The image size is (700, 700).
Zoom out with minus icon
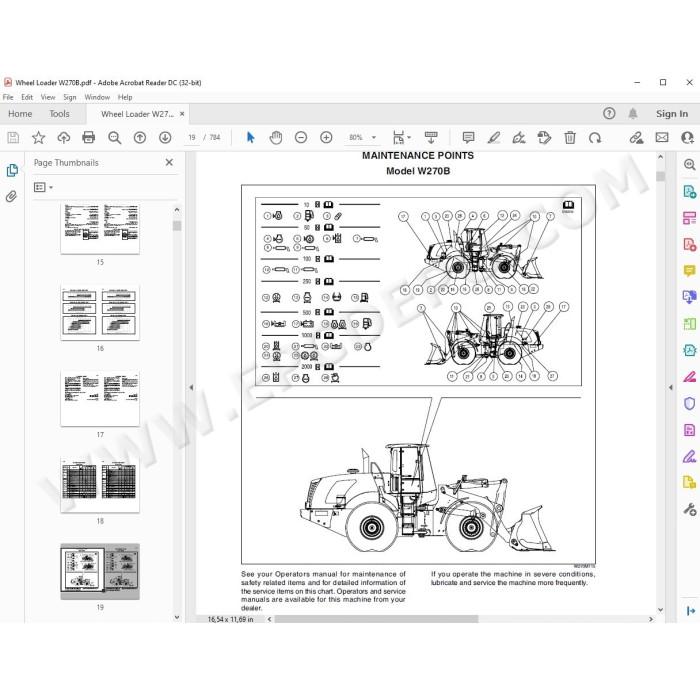click(301, 138)
